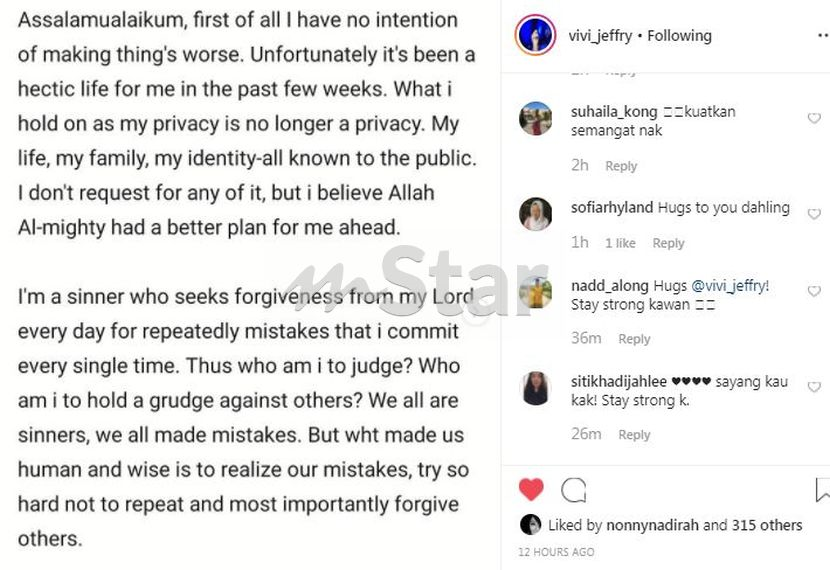View the list of 315 others
The image size is (830, 570).
pos(767,525)
